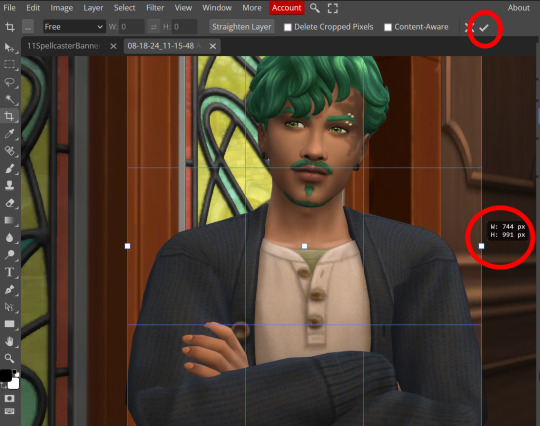Switch to the 08-18-24_11-15-48 tab
This screenshot has width=540, height=426.
161,46
